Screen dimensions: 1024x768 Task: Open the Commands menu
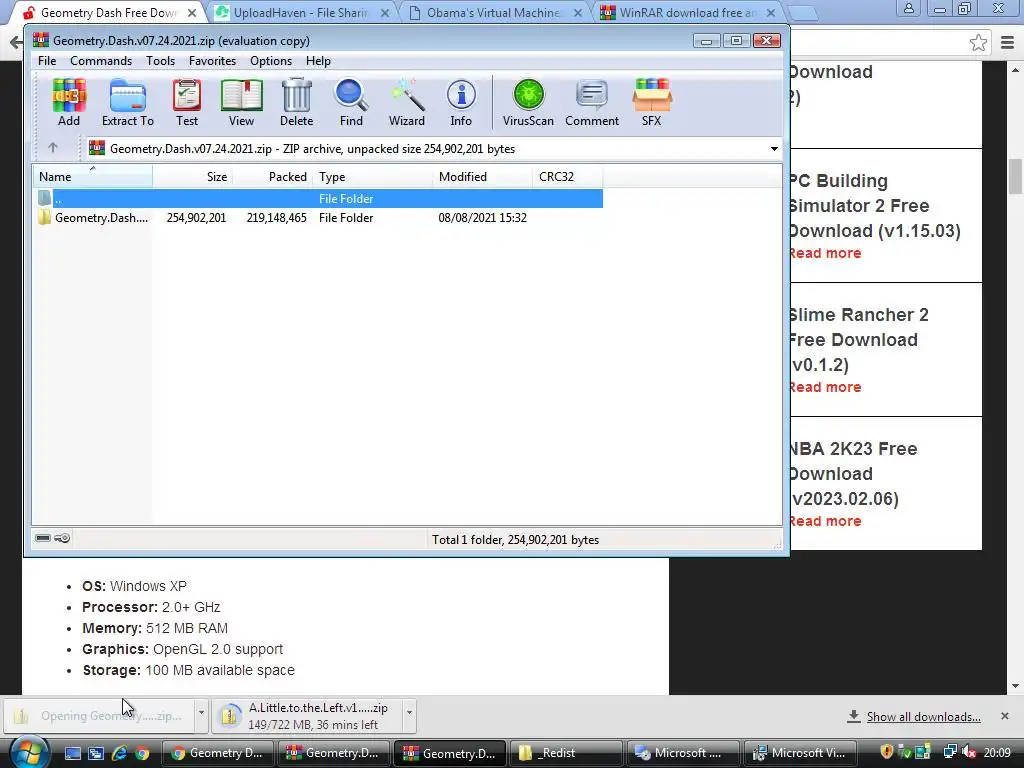coord(101,61)
